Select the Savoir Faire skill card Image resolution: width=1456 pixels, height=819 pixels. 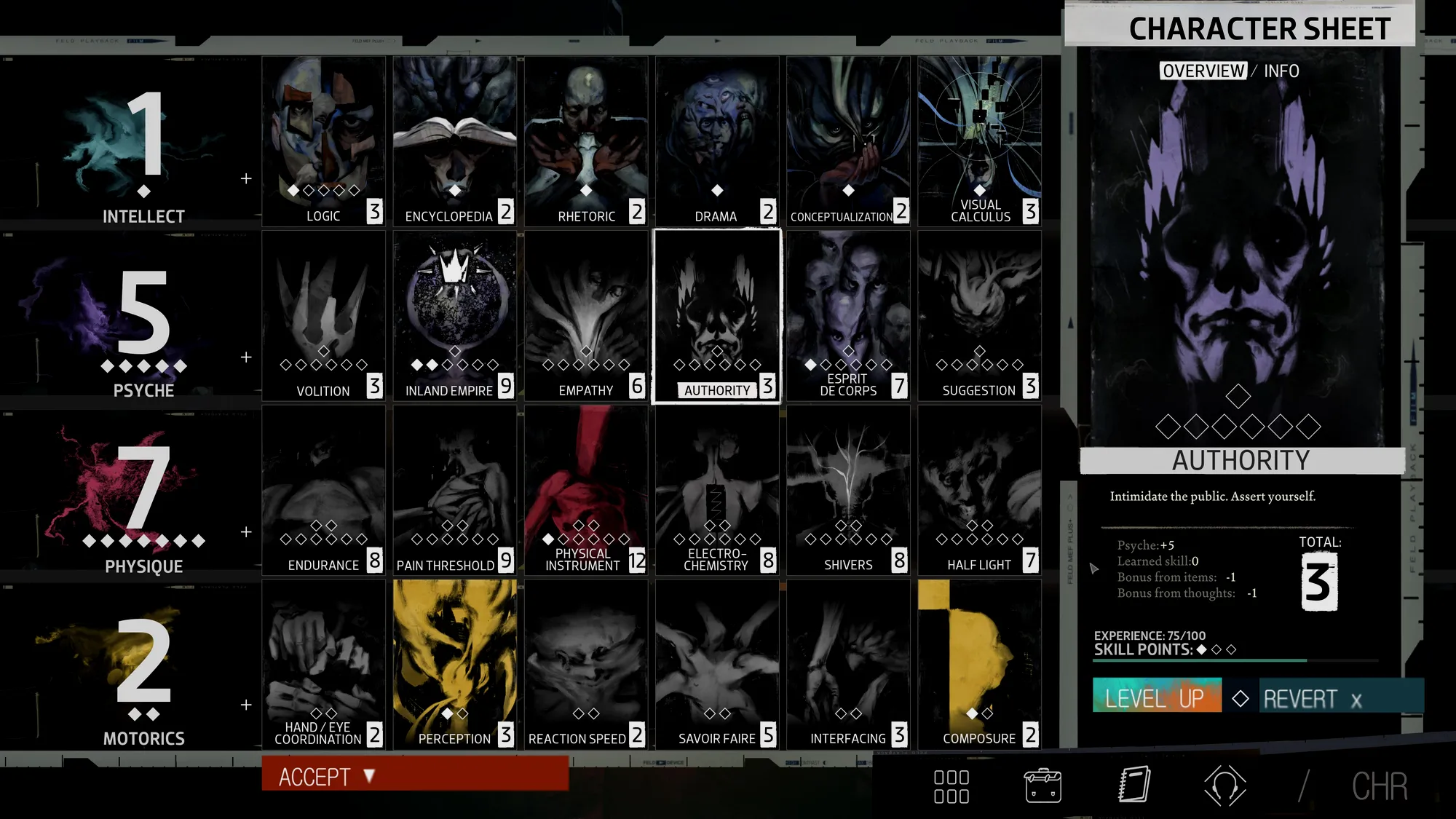717,665
